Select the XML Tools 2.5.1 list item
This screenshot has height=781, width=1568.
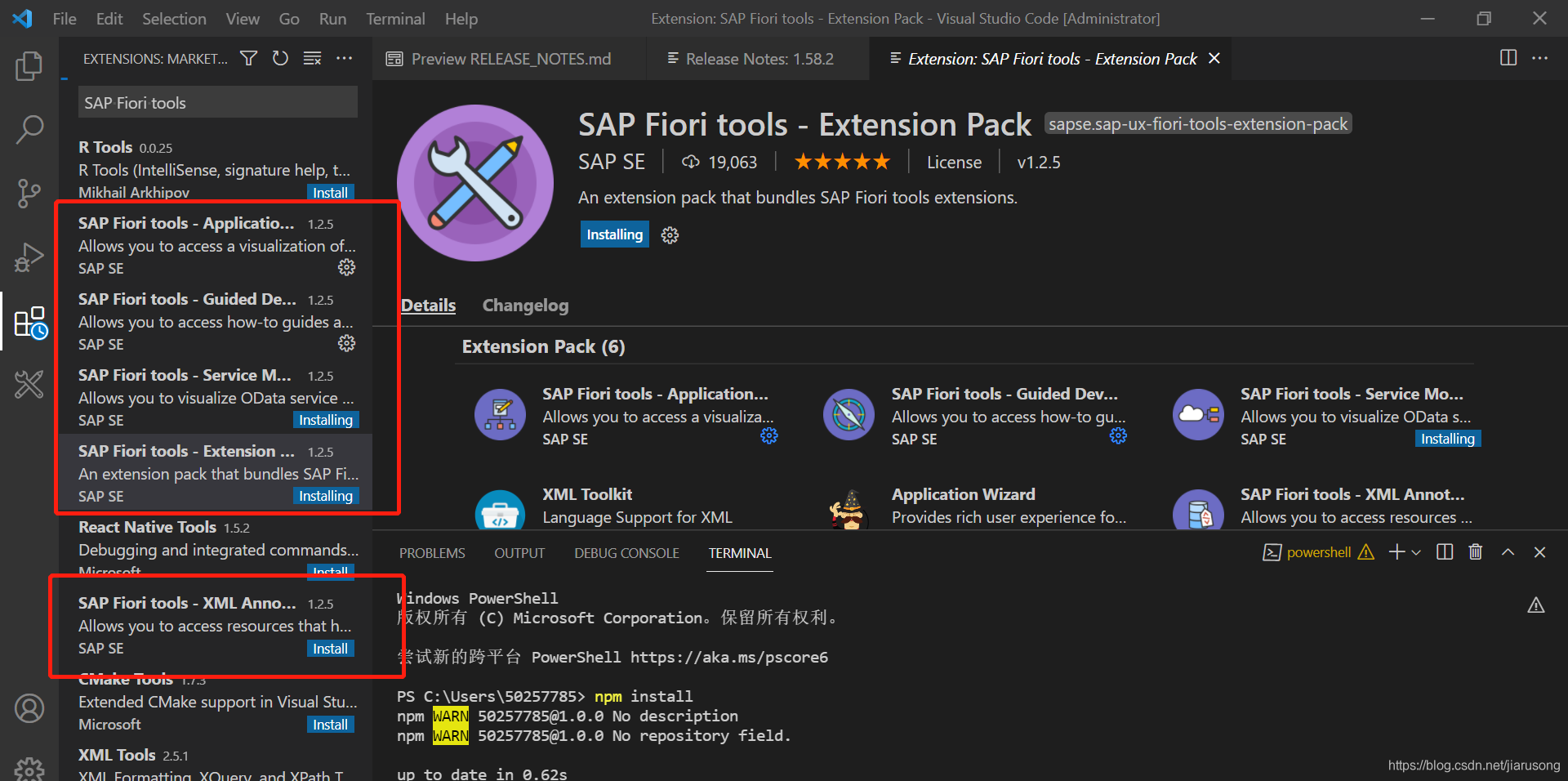[216, 763]
